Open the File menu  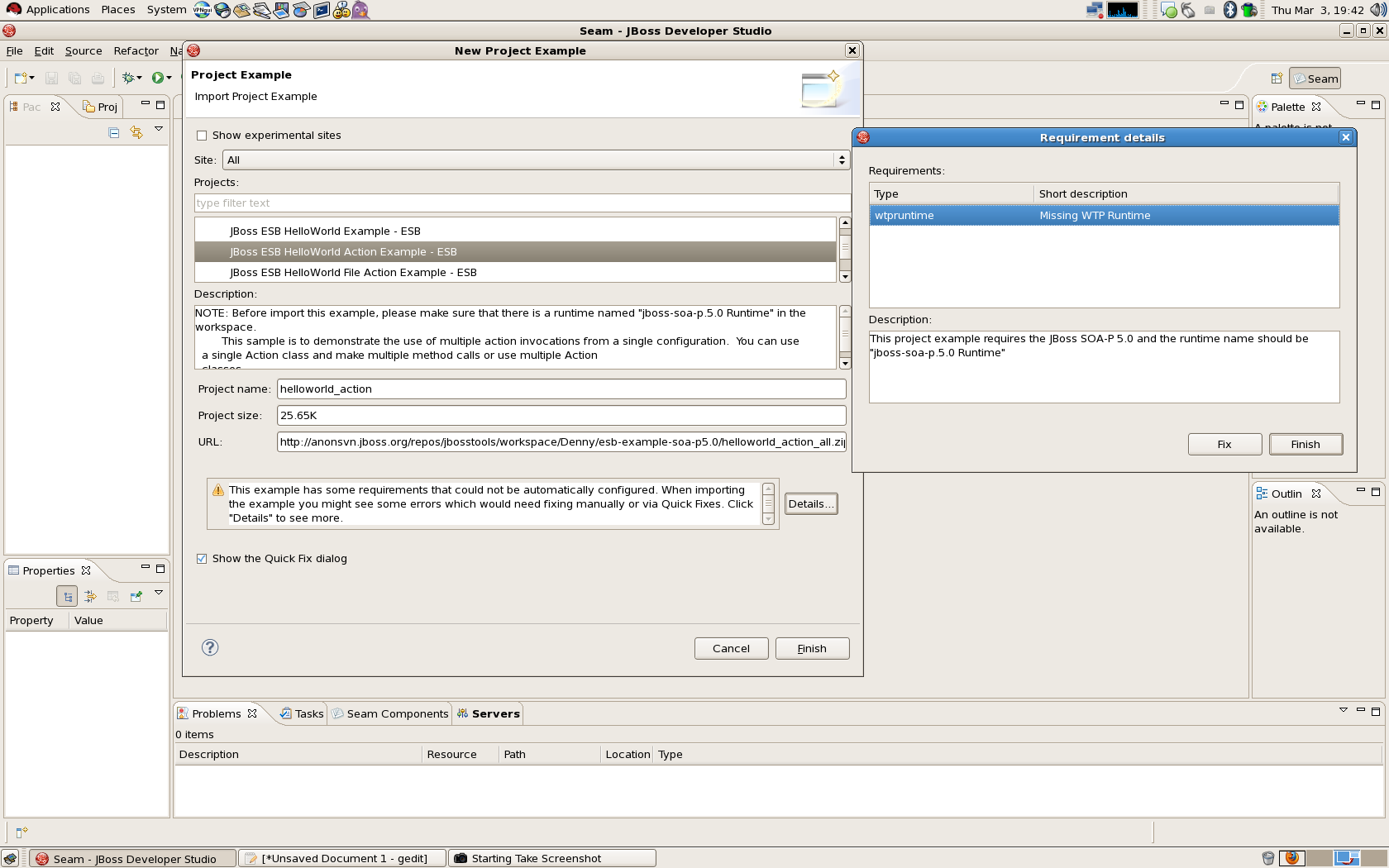15,50
